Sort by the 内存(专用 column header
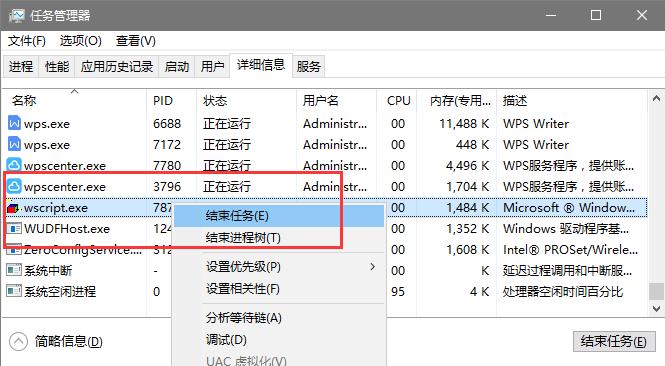665x366 pixels. (x=457, y=101)
